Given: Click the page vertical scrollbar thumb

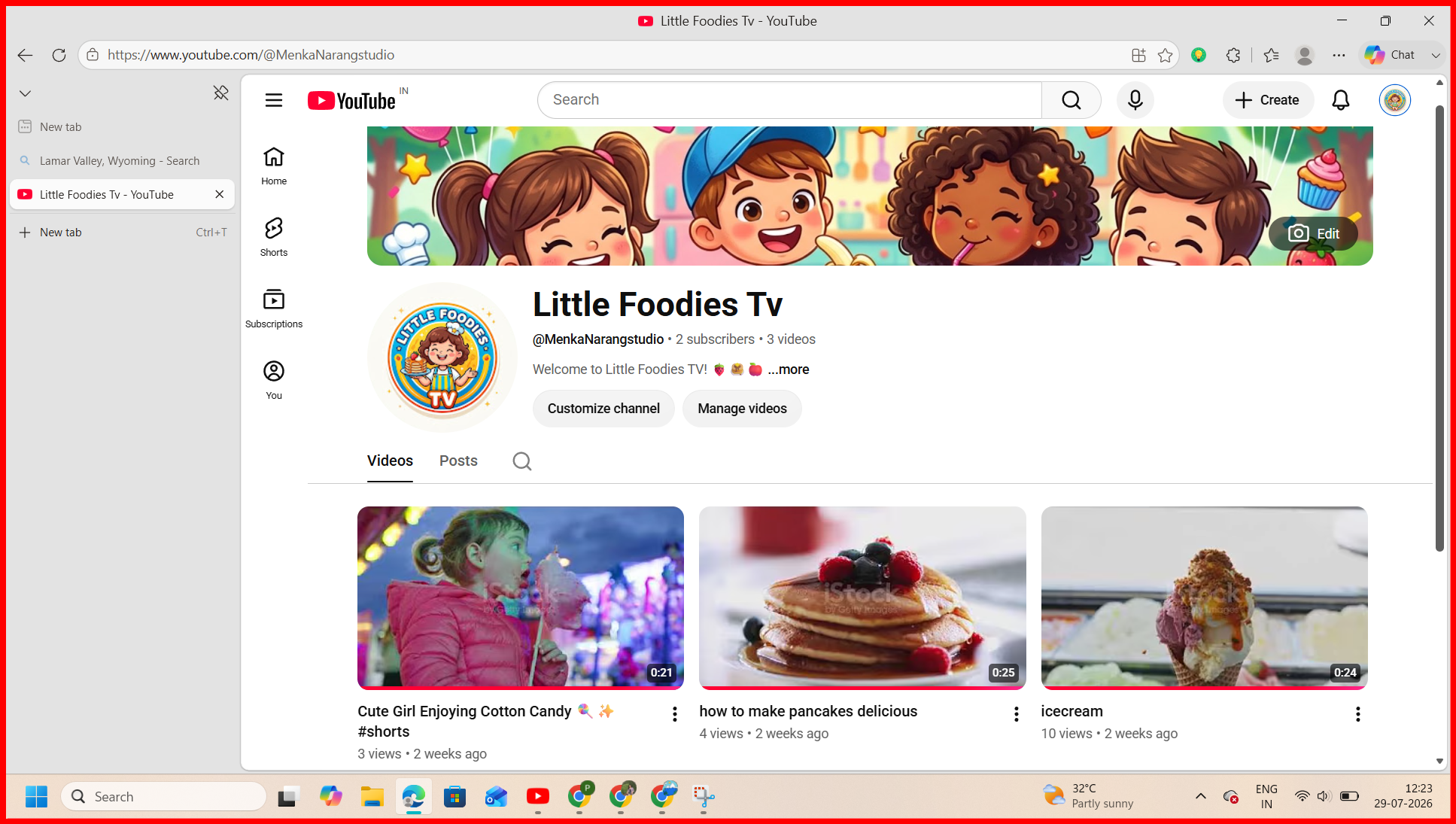Looking at the screenshot, I should pos(1439,327).
